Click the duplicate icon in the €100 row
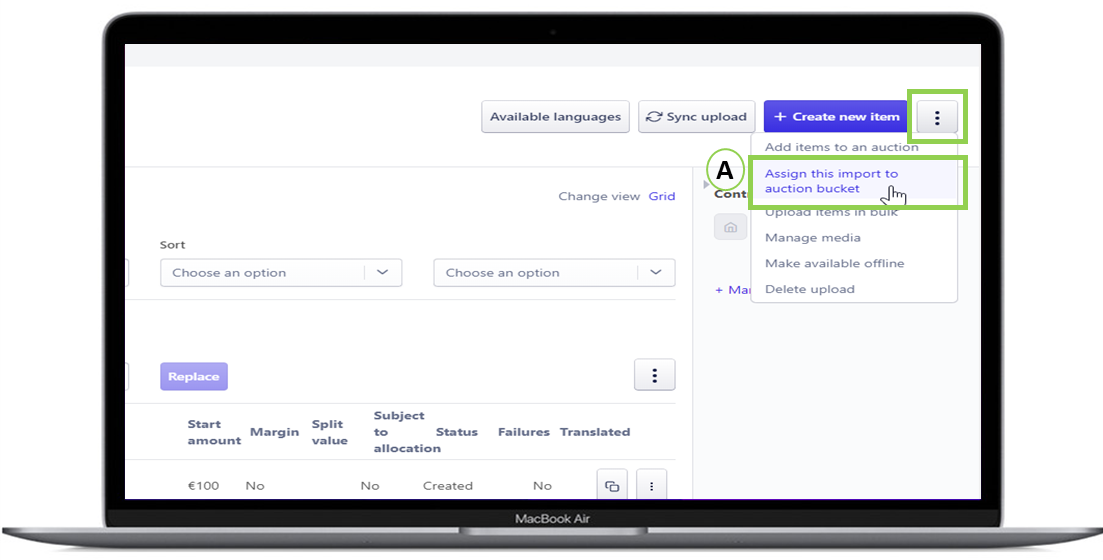The width and height of the screenshot is (1103, 560). tap(611, 486)
